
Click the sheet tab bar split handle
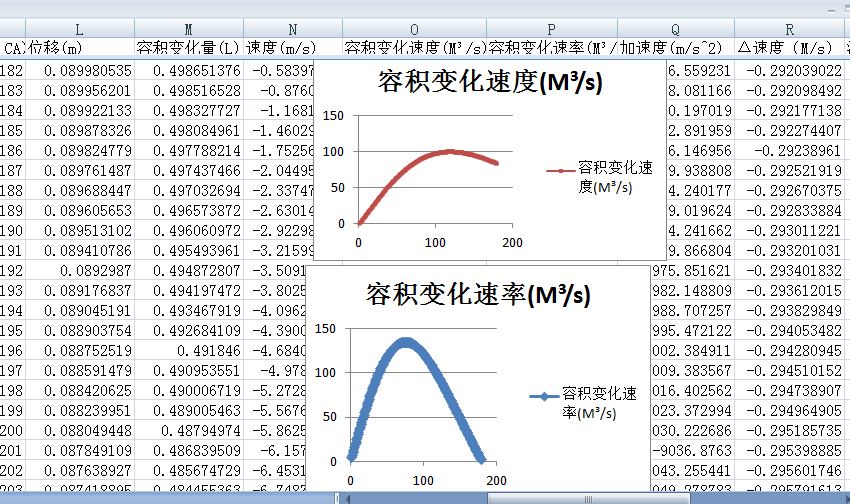click(337, 499)
